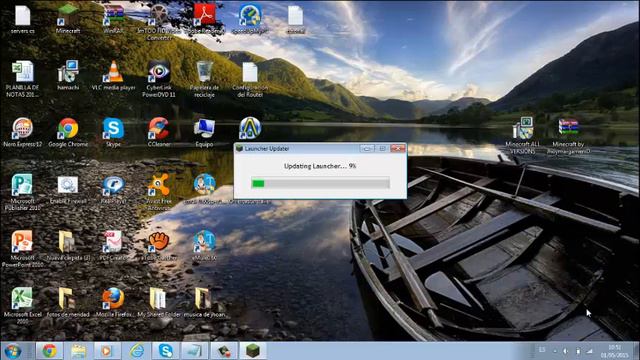Screen dimensions: 640x360
Task: Open Windows Explorer from the taskbar
Action: click(78, 351)
